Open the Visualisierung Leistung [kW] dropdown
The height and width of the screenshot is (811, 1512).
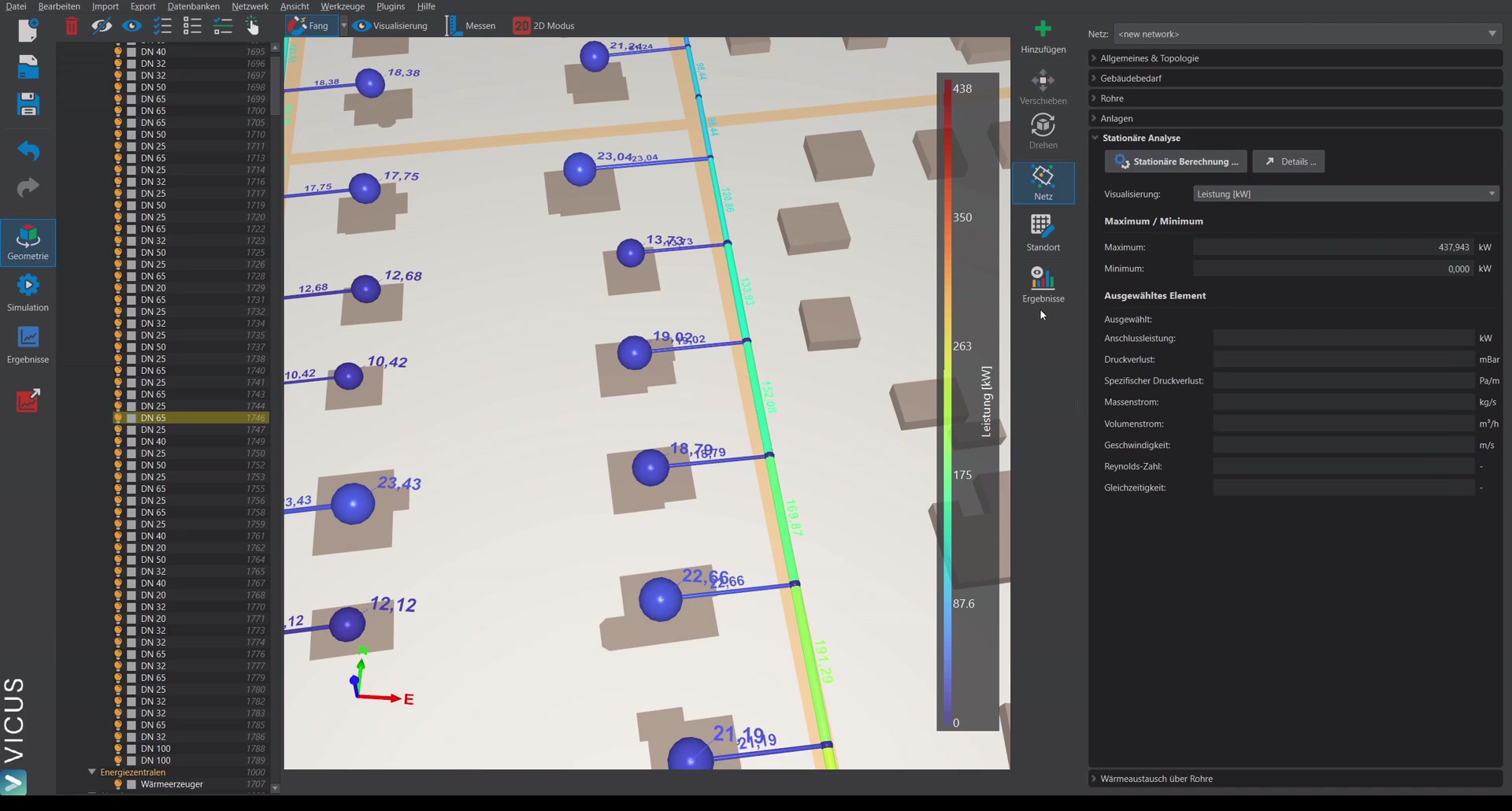click(x=1345, y=194)
